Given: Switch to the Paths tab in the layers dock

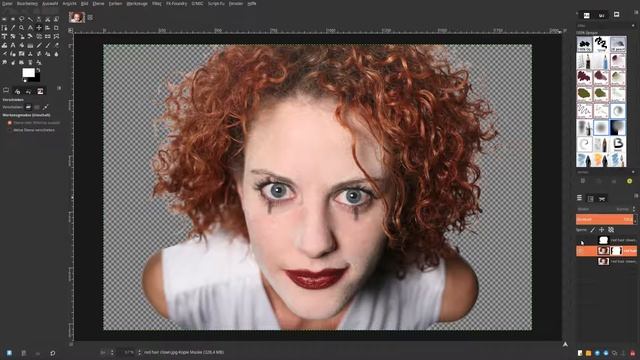Looking at the screenshot, I should pos(602,198).
